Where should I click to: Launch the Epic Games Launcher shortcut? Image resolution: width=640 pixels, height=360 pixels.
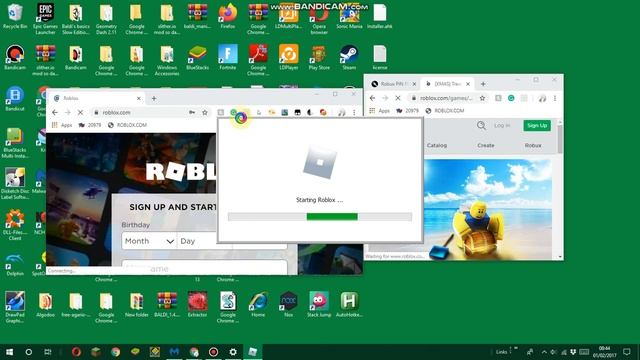coord(45,18)
